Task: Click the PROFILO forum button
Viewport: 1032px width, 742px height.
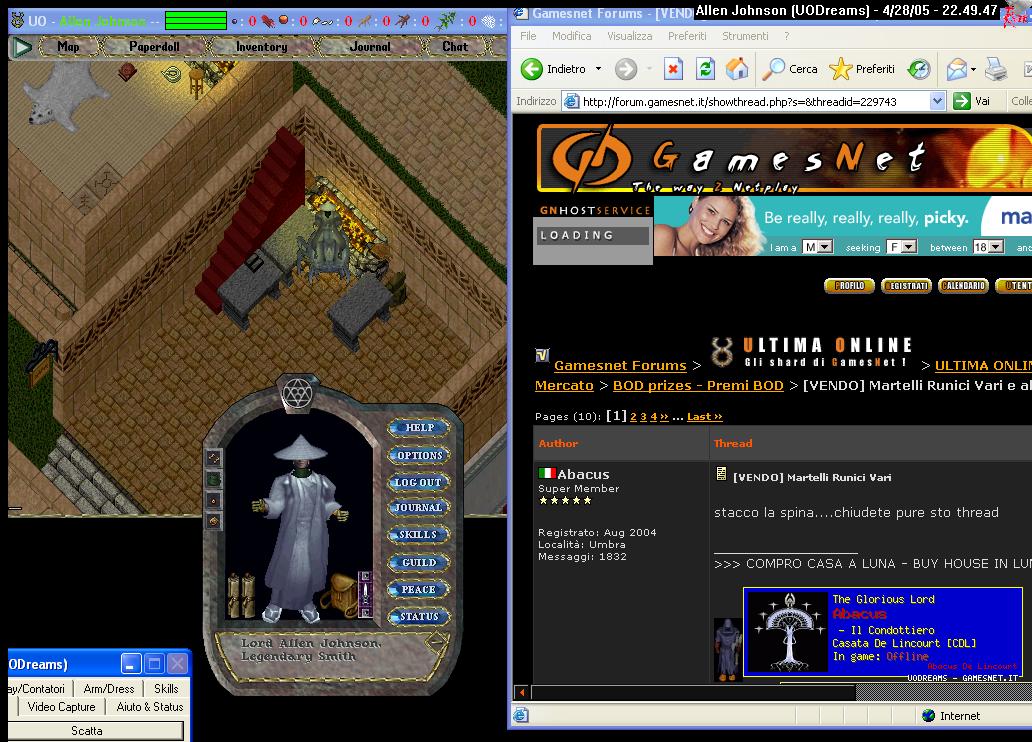Action: click(x=849, y=286)
